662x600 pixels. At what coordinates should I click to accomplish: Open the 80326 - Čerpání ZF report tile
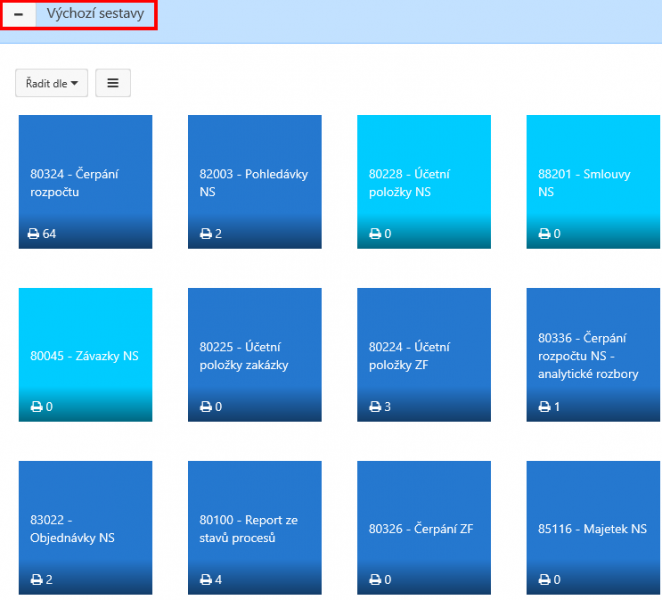[424, 528]
